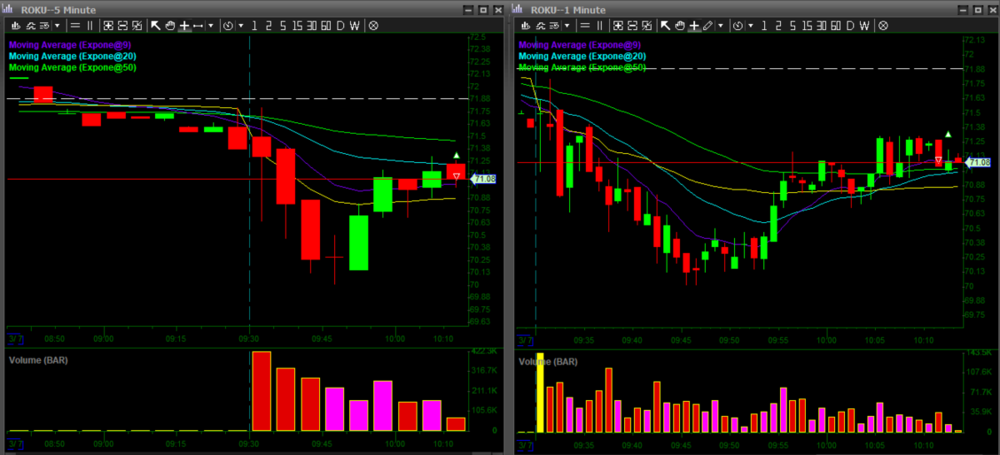This screenshot has width=1000, height=455.
Task: Click the first chart-type icon in 5 Minute toolbar
Action: 16,25
